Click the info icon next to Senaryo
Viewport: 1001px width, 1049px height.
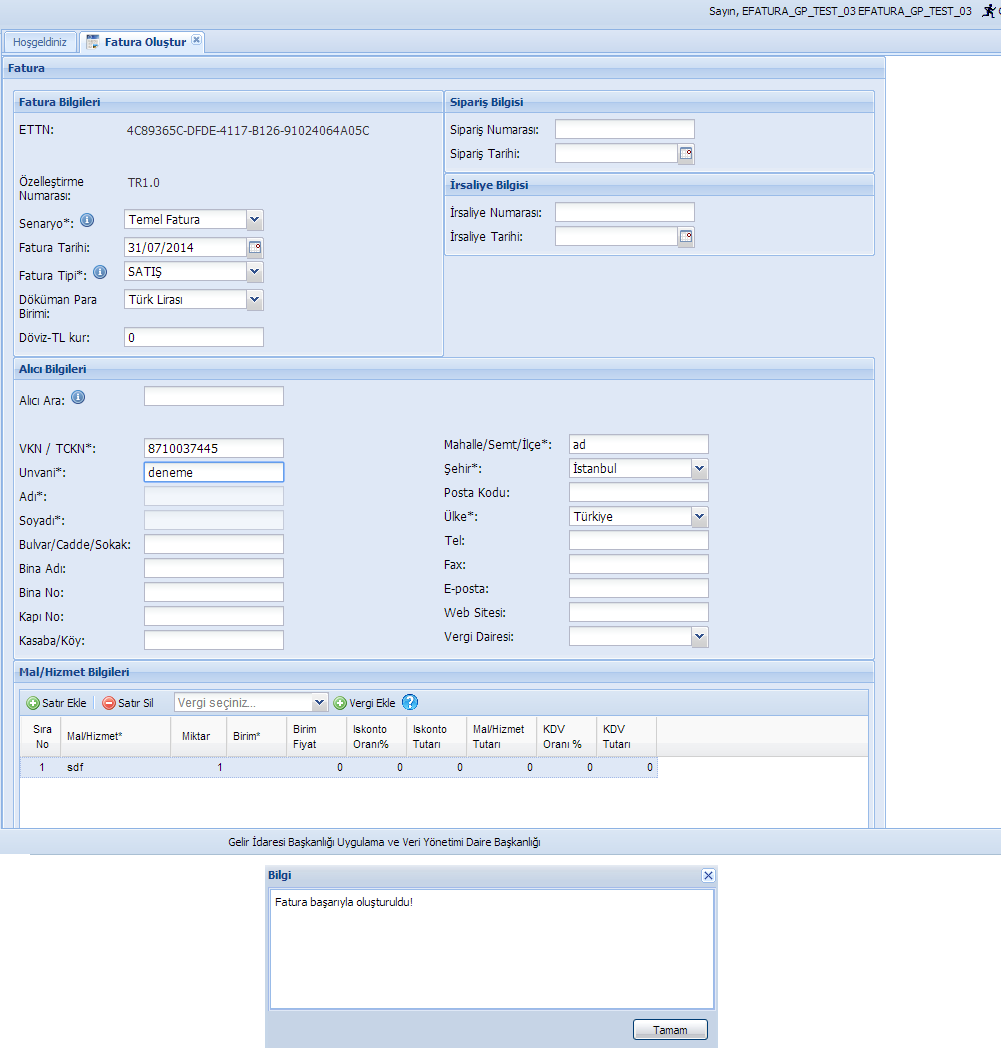coord(87,220)
